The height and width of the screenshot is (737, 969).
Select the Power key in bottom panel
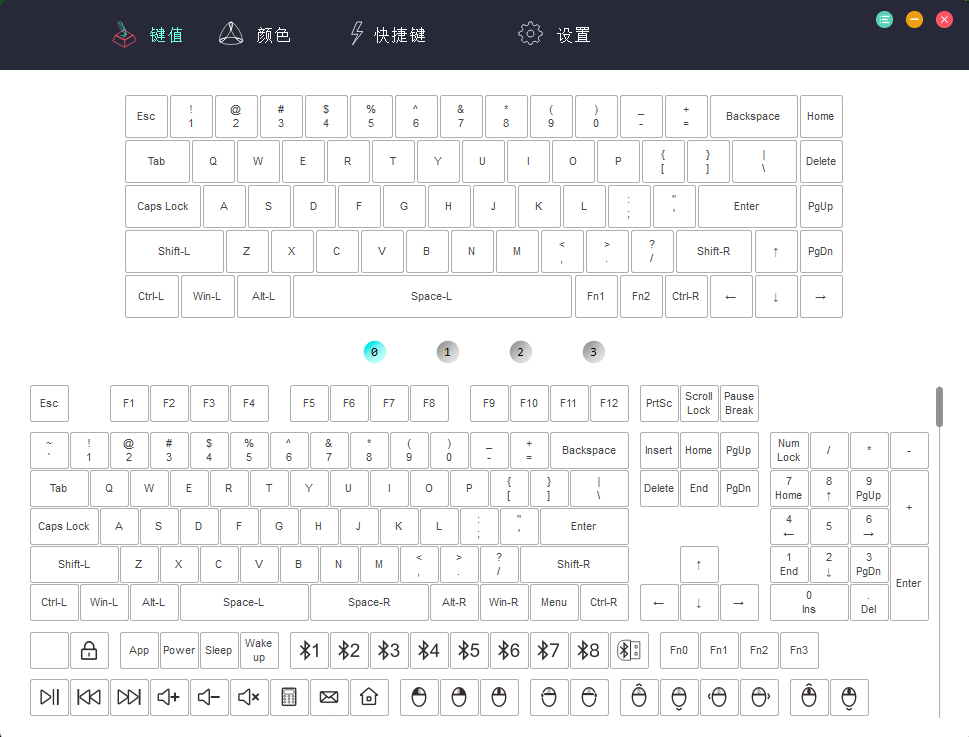(x=179, y=650)
